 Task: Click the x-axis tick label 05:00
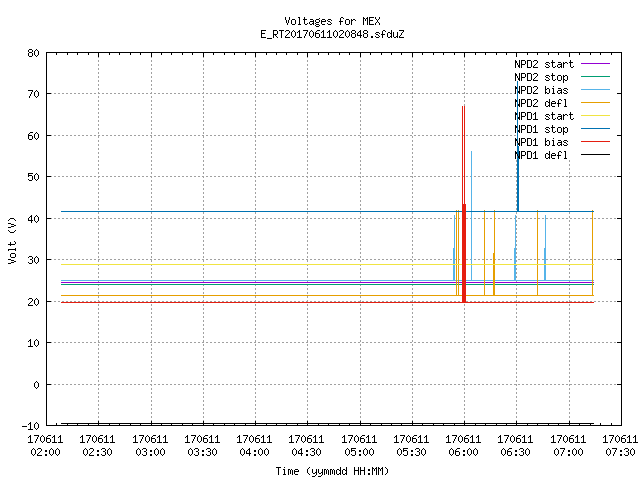tap(359, 452)
